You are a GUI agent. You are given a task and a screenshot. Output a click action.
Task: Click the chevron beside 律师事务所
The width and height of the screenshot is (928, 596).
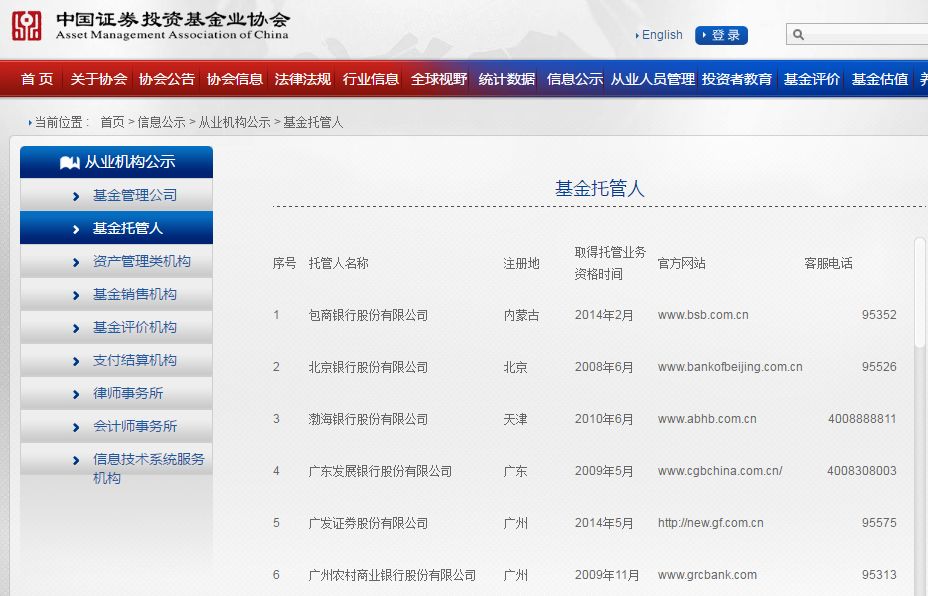[x=76, y=395]
